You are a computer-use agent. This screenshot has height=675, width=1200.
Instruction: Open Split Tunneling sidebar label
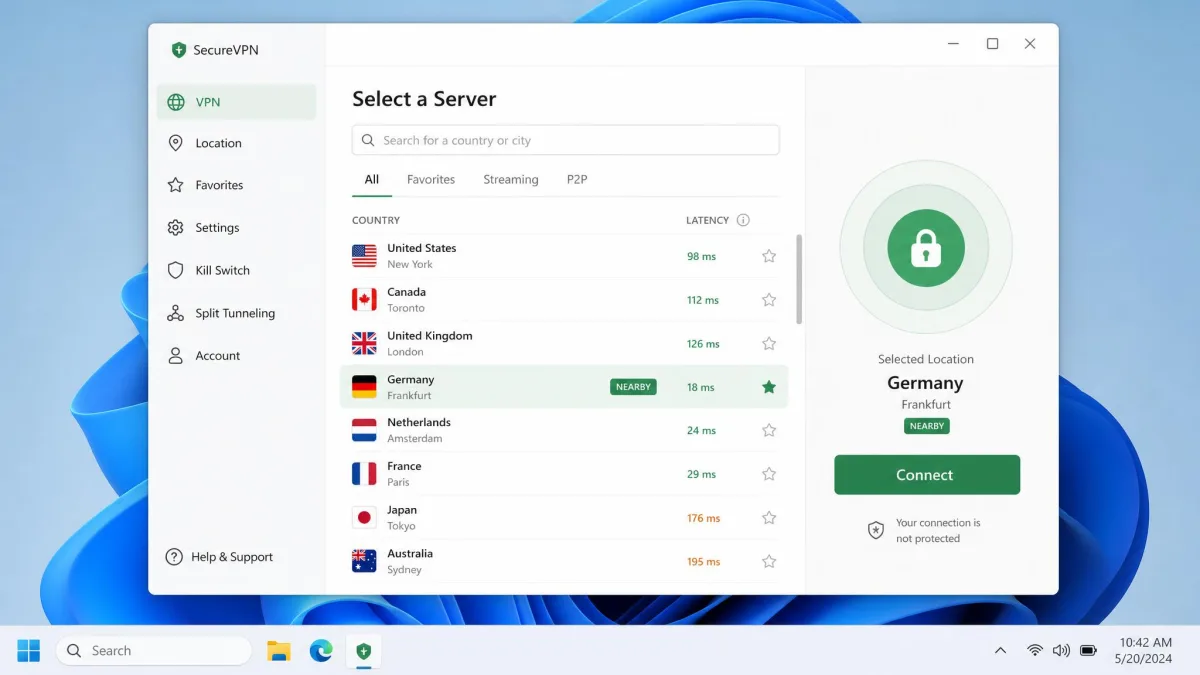click(235, 313)
